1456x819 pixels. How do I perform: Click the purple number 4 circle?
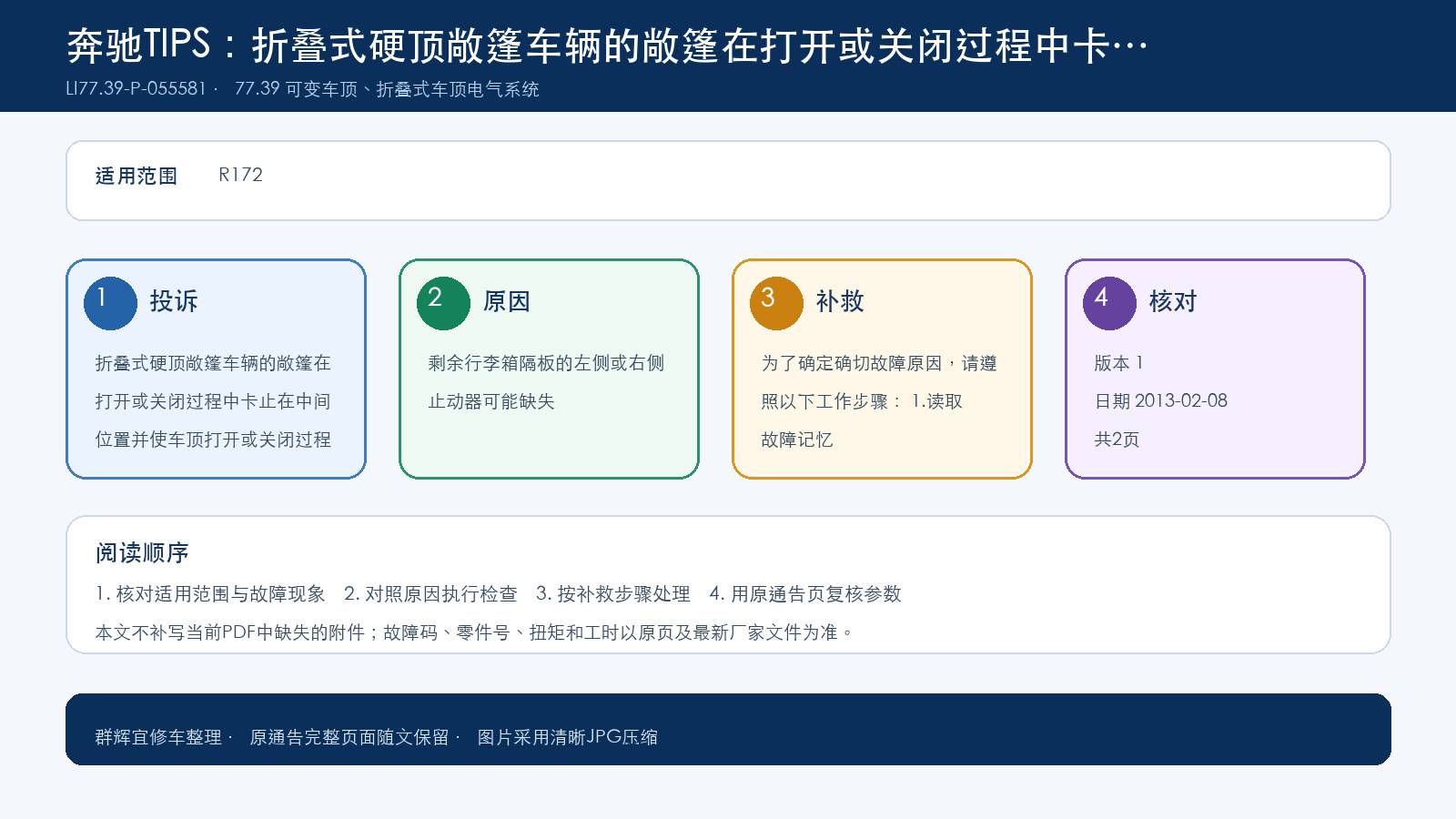pos(1109,303)
